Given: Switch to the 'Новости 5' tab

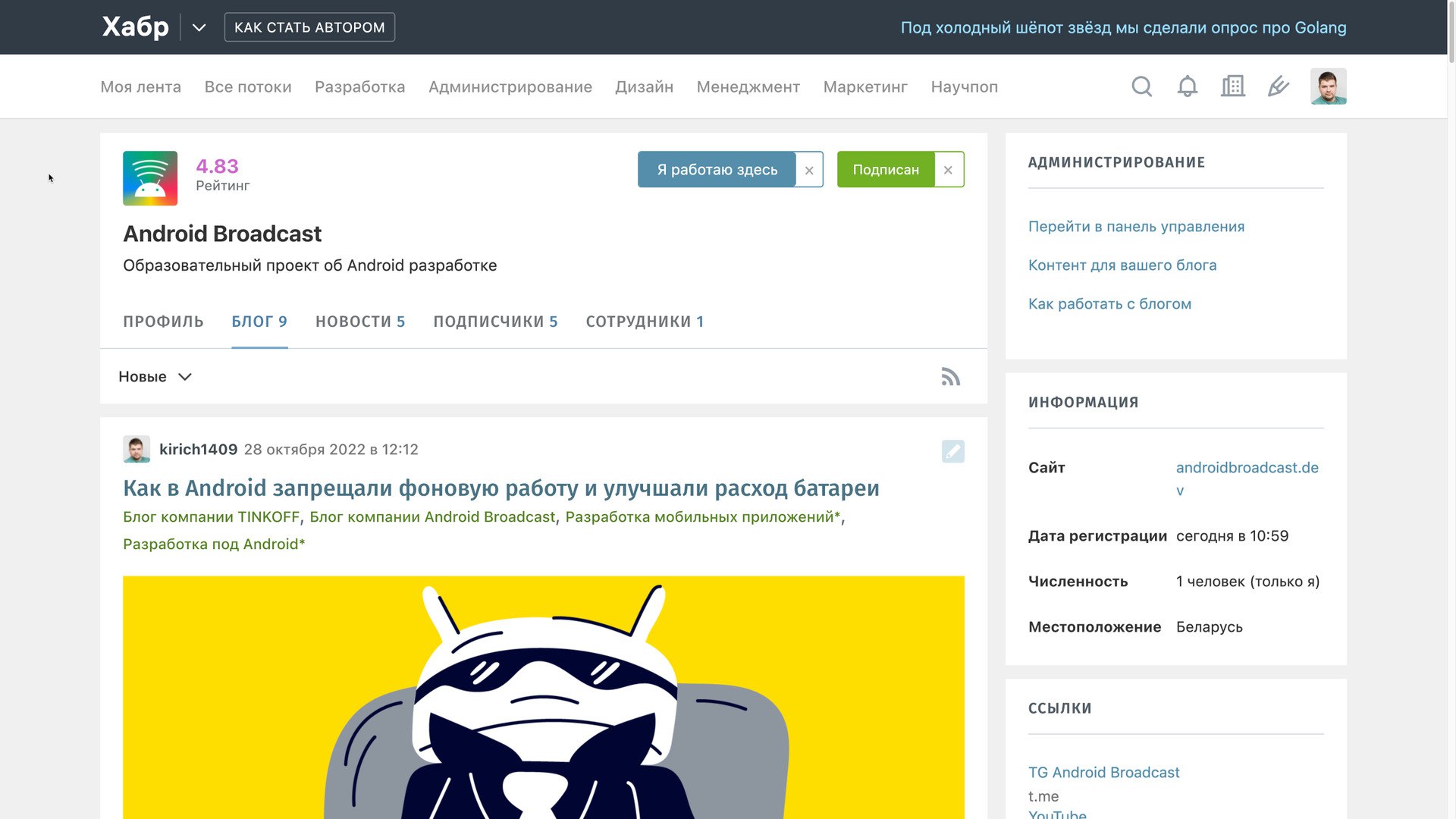Looking at the screenshot, I should pos(360,322).
